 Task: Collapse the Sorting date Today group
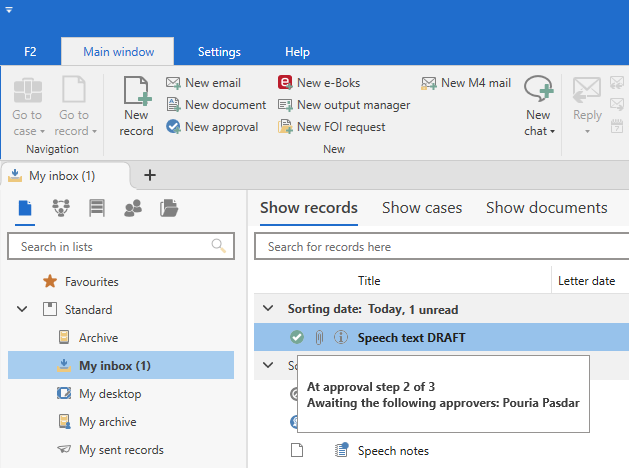tap(268, 309)
